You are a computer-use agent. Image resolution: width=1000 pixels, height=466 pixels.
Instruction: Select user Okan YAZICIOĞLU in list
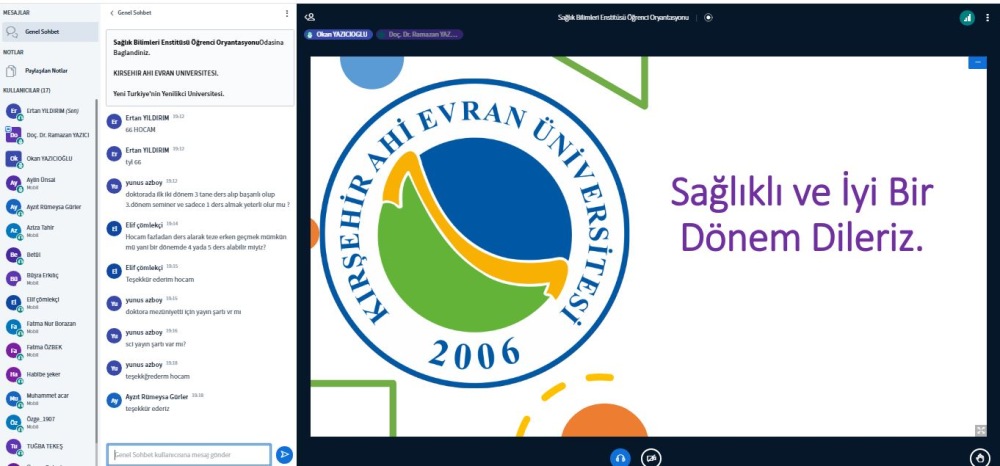pos(50,158)
